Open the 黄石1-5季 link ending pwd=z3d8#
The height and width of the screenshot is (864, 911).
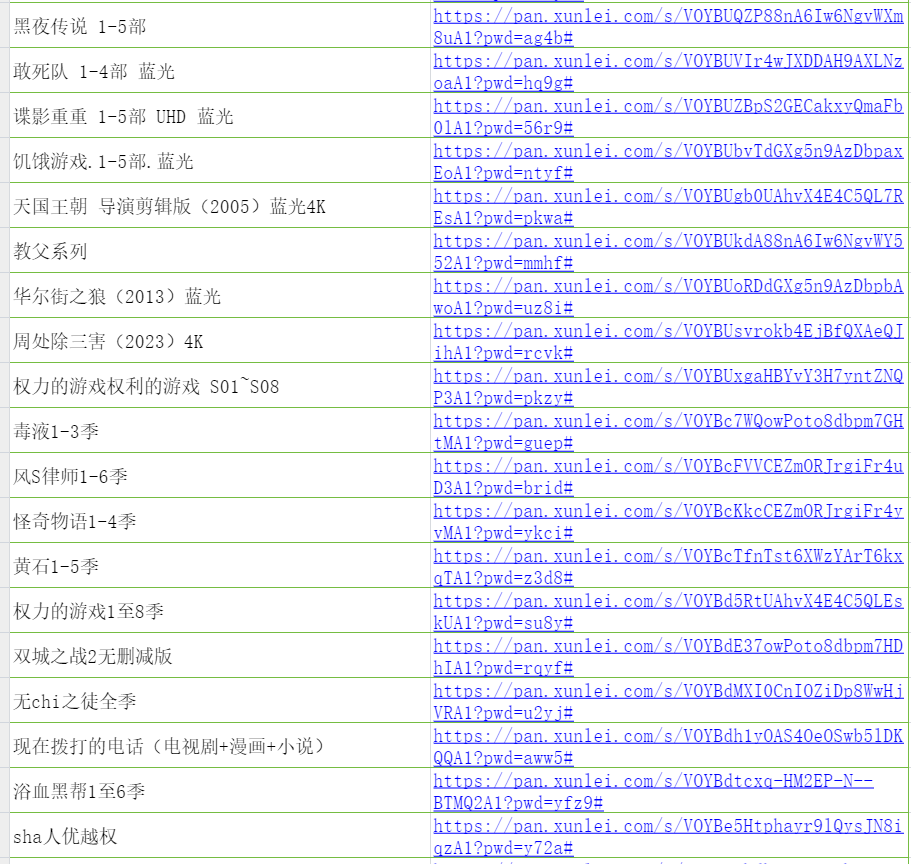point(667,557)
